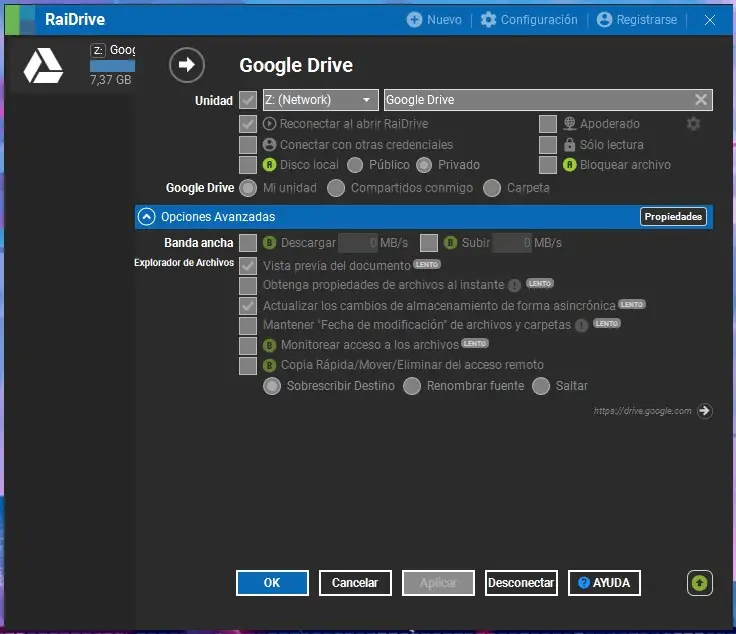This screenshot has height=634, width=736.
Task: Enable the Apoderado proxy checkbox
Action: click(x=548, y=124)
